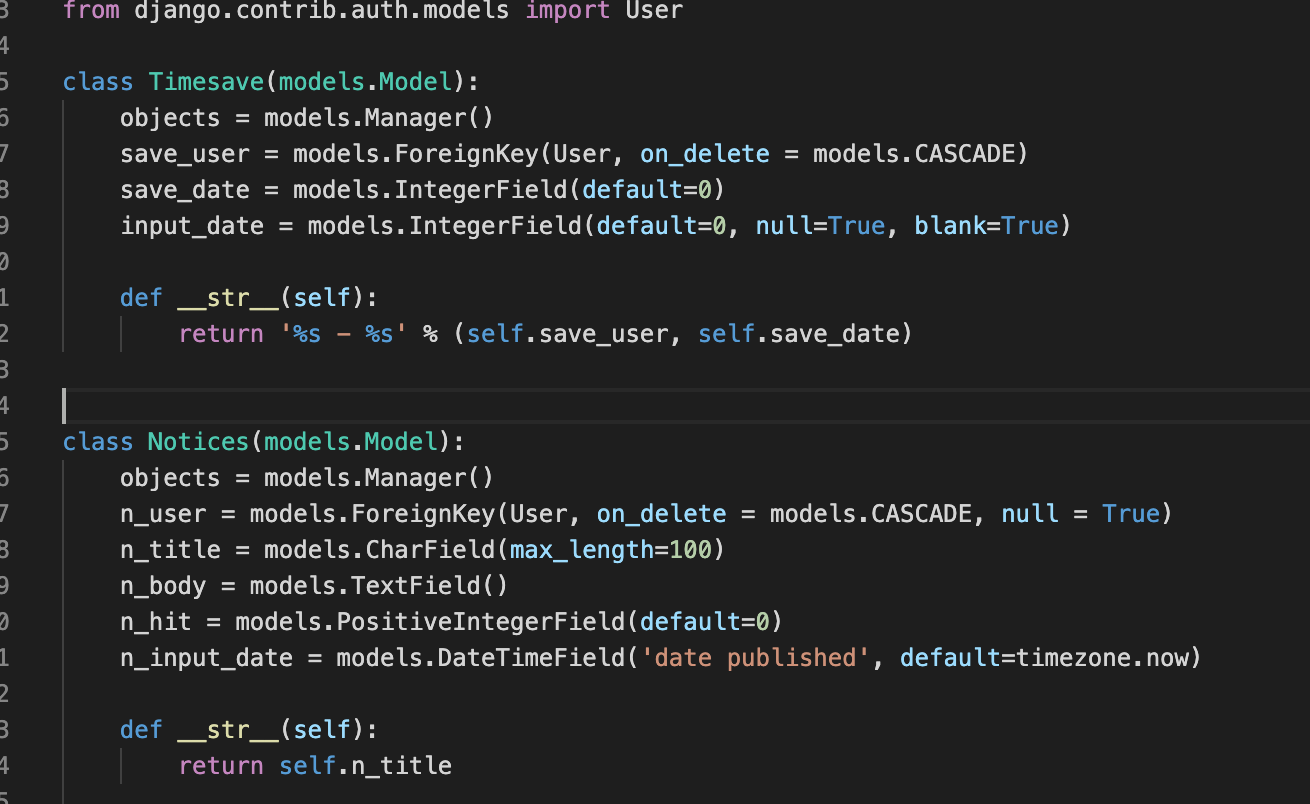Click the class name Notices
Viewport: 1310px width, 804px height.
197,441
